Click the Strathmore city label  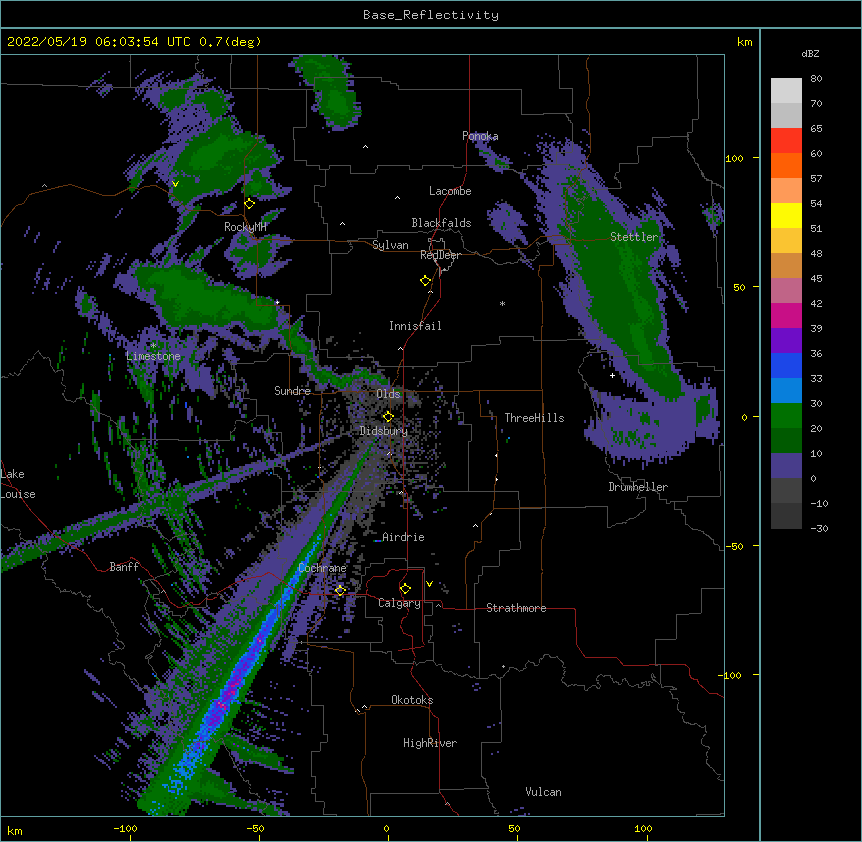click(516, 608)
